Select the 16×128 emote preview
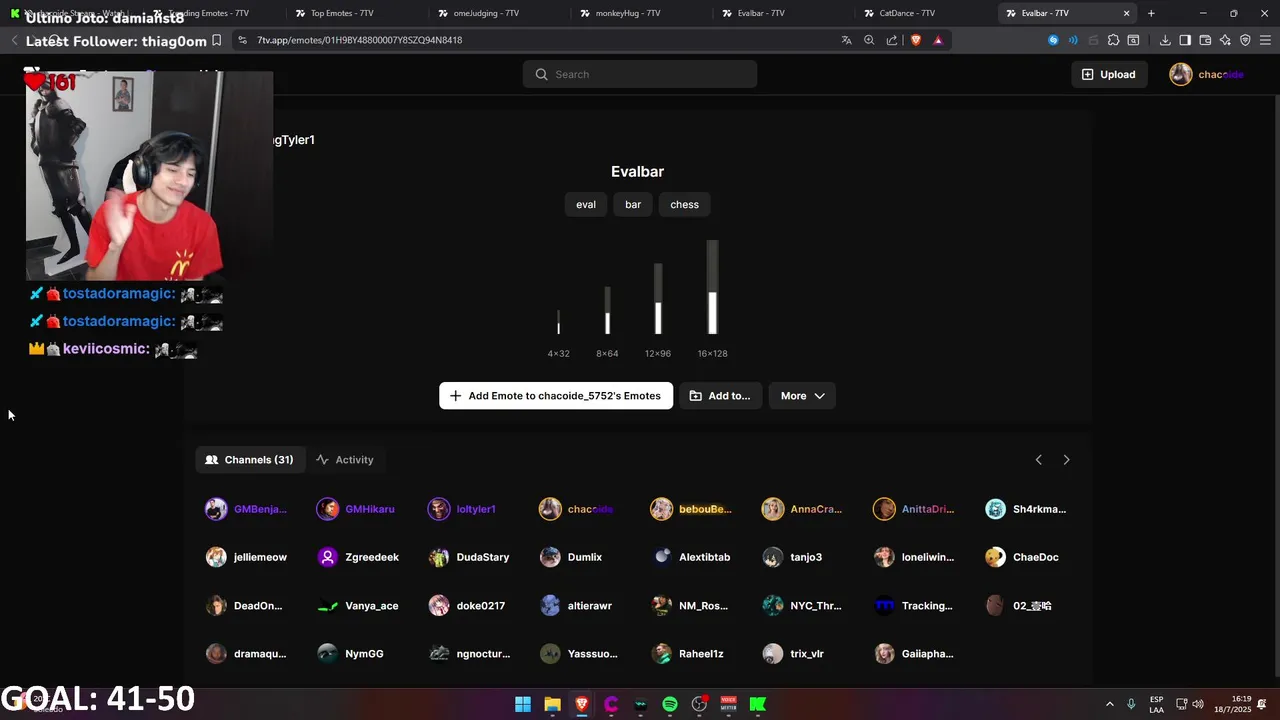1280x720 pixels. (712, 288)
